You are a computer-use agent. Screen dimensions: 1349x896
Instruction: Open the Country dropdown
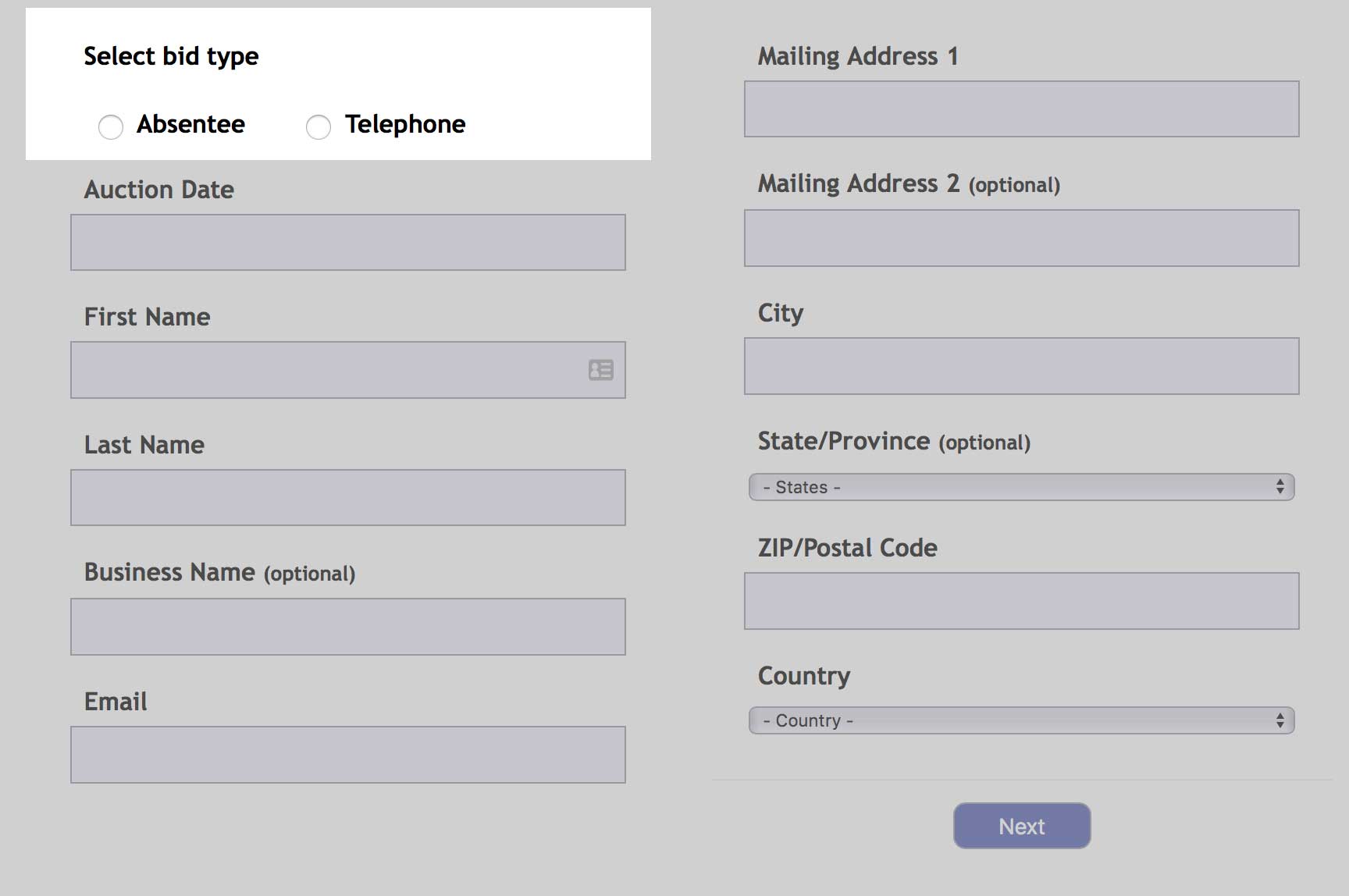(1021, 720)
